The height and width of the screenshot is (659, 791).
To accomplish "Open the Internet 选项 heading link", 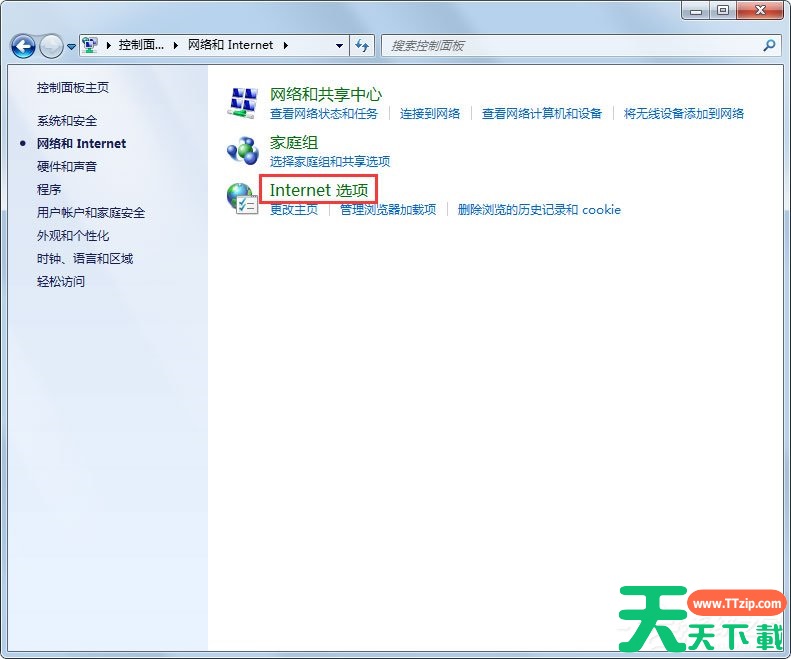I will (x=318, y=190).
